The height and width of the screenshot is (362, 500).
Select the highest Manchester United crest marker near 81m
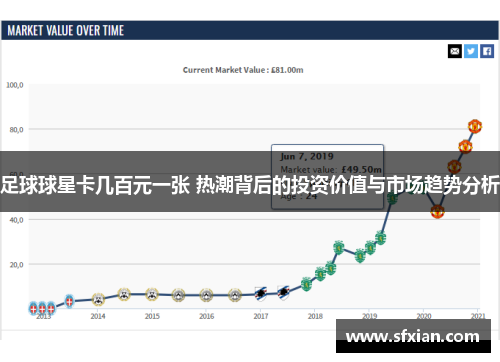click(x=475, y=126)
